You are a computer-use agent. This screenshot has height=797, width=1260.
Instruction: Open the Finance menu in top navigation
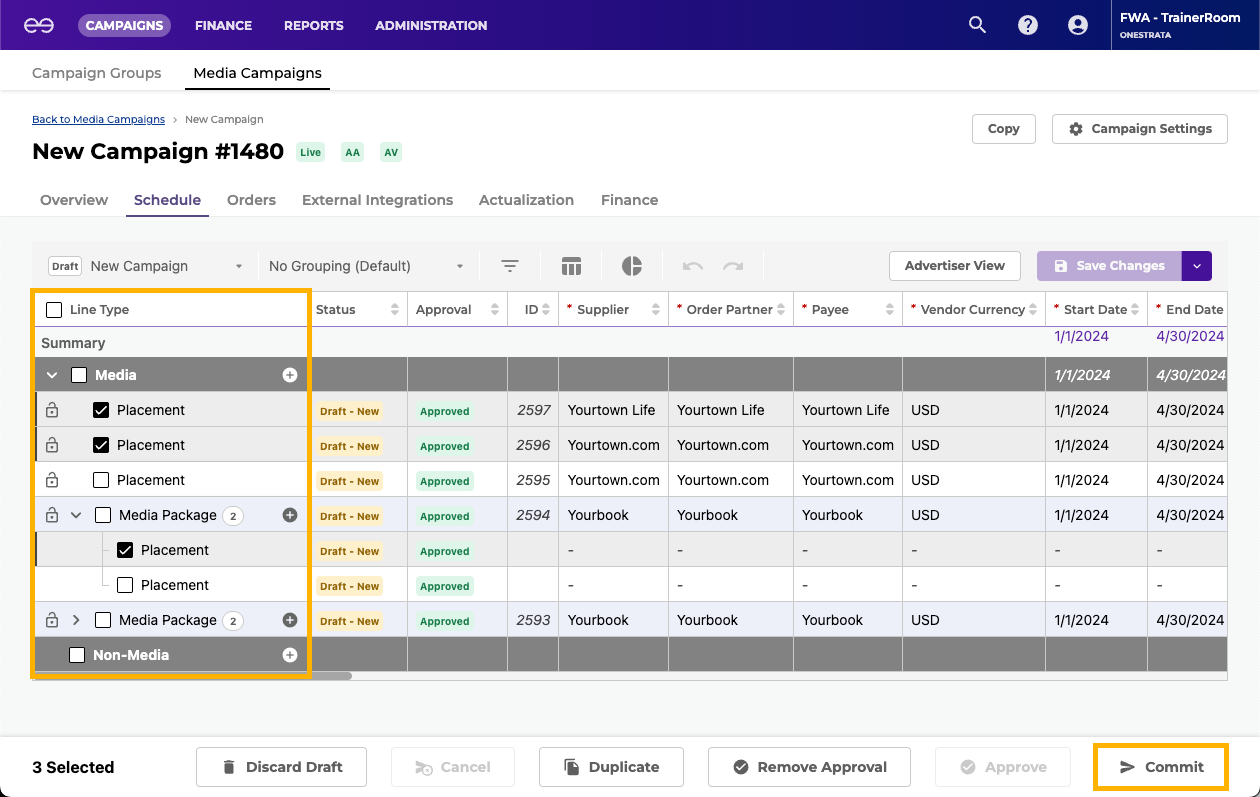223,25
